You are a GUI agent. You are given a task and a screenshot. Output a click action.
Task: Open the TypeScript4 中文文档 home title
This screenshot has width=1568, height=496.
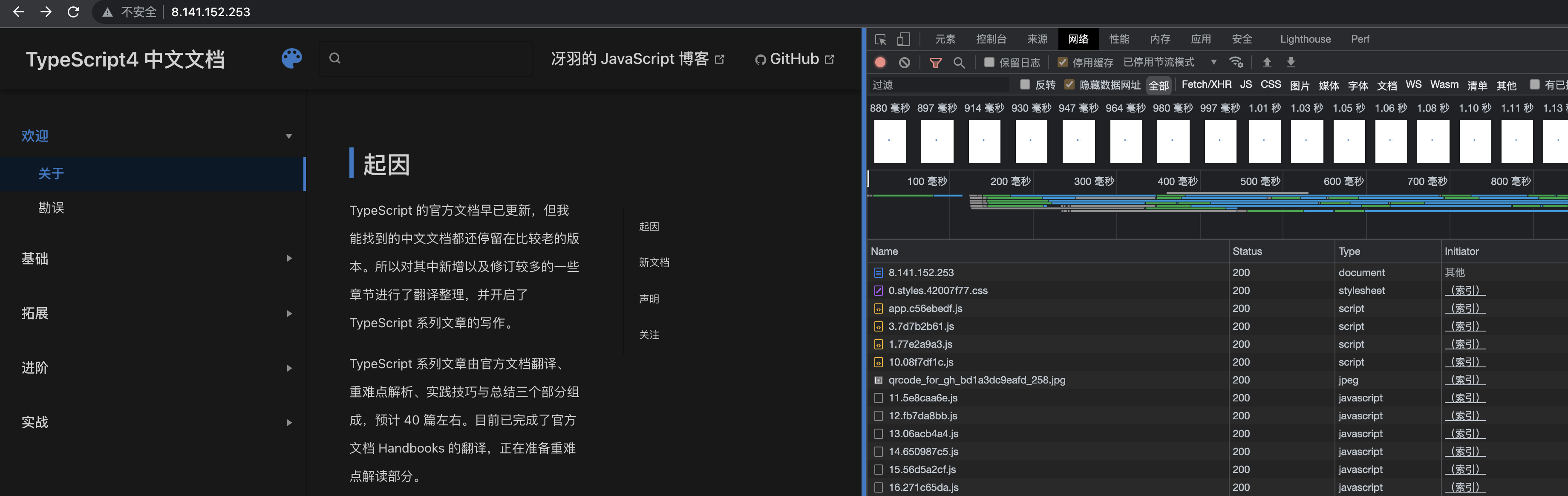coord(125,60)
